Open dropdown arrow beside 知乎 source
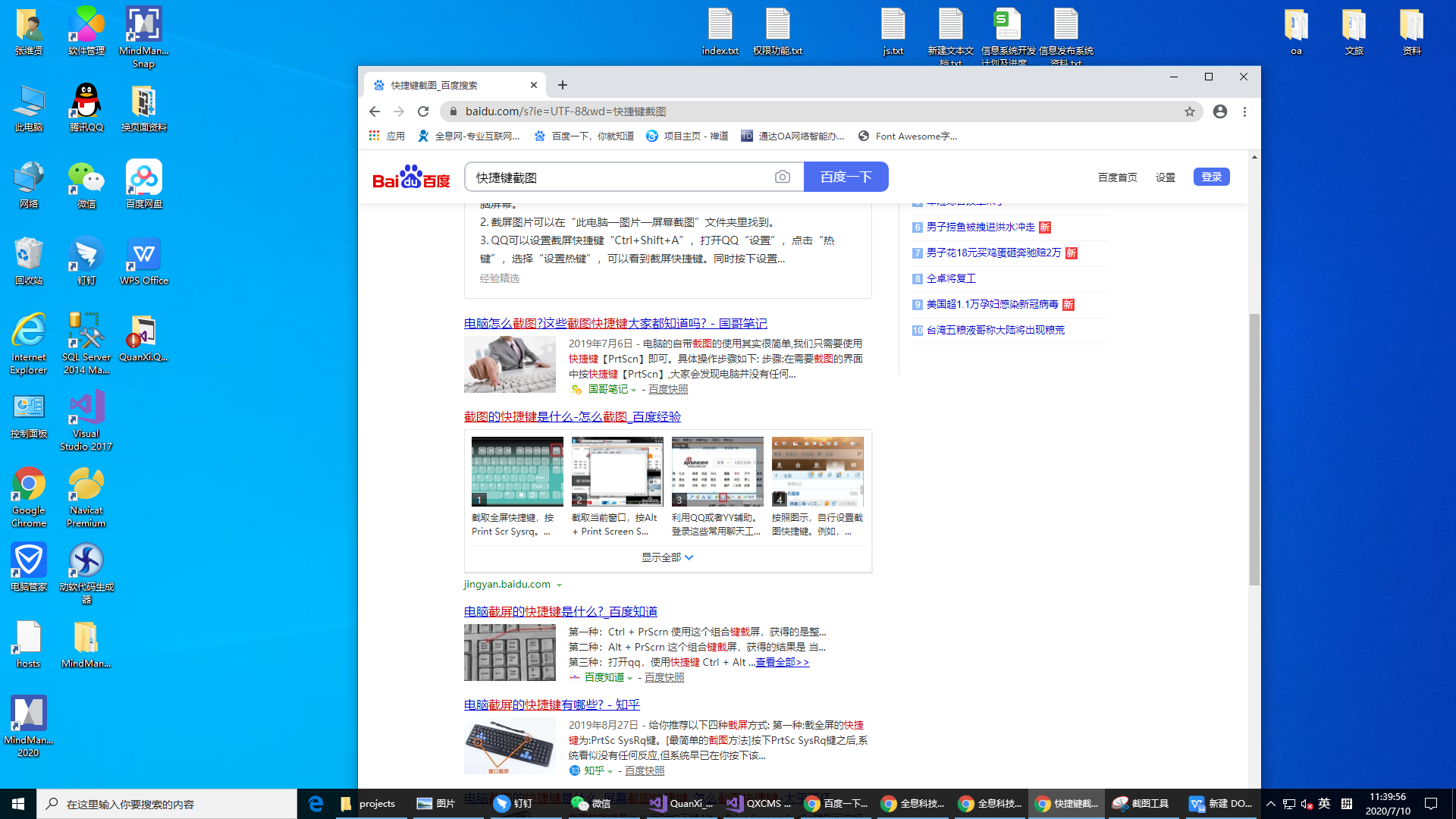 [x=610, y=771]
